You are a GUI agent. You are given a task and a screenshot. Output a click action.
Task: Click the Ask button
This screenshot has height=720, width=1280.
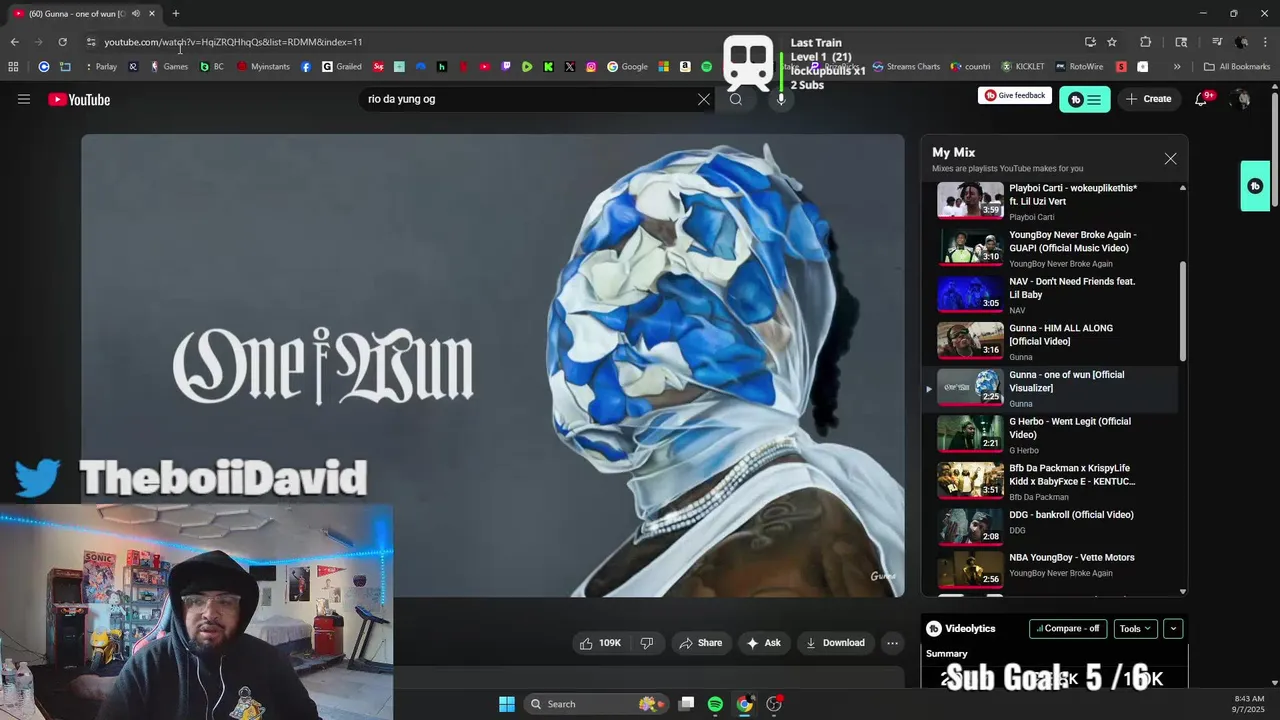point(763,643)
